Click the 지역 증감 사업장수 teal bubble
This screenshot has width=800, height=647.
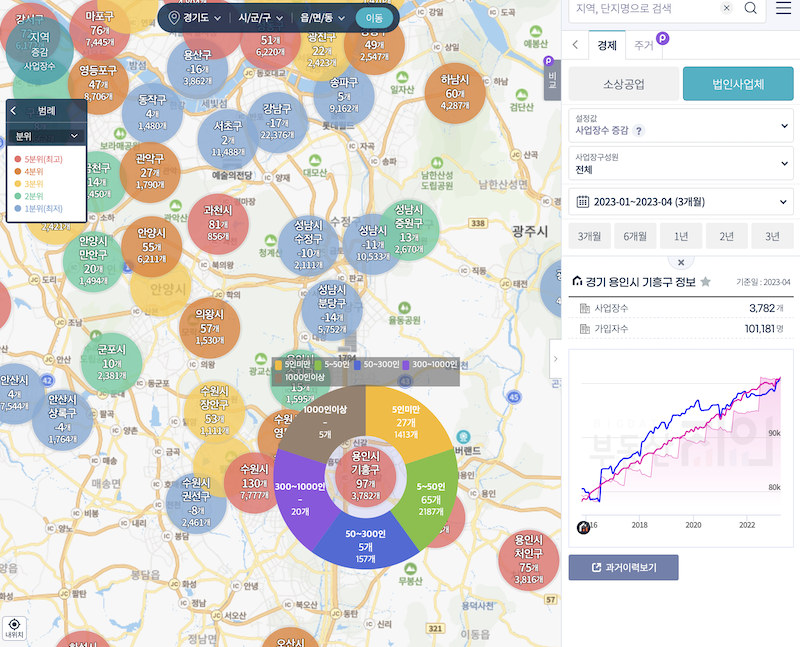(x=40, y=52)
